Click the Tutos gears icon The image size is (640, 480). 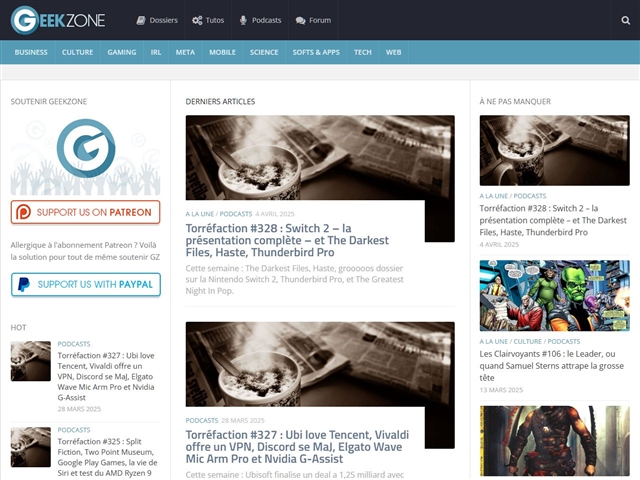point(197,20)
